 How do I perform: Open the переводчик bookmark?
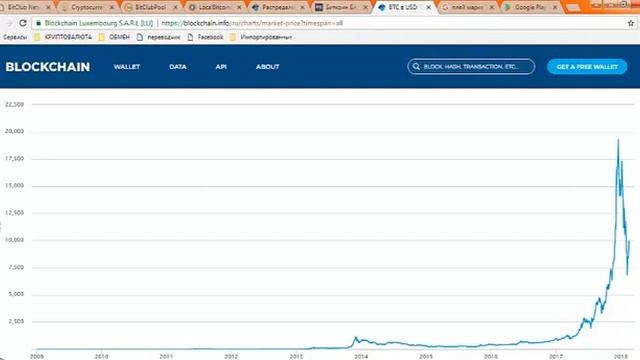pos(159,37)
